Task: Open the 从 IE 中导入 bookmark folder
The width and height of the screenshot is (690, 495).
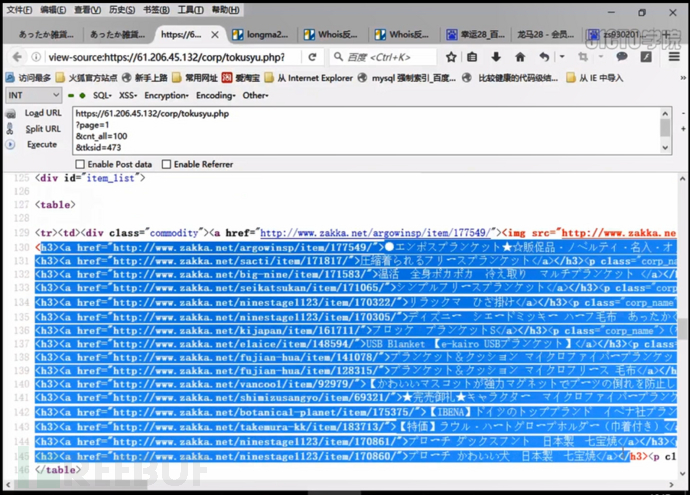Action: pyautogui.click(x=595, y=78)
